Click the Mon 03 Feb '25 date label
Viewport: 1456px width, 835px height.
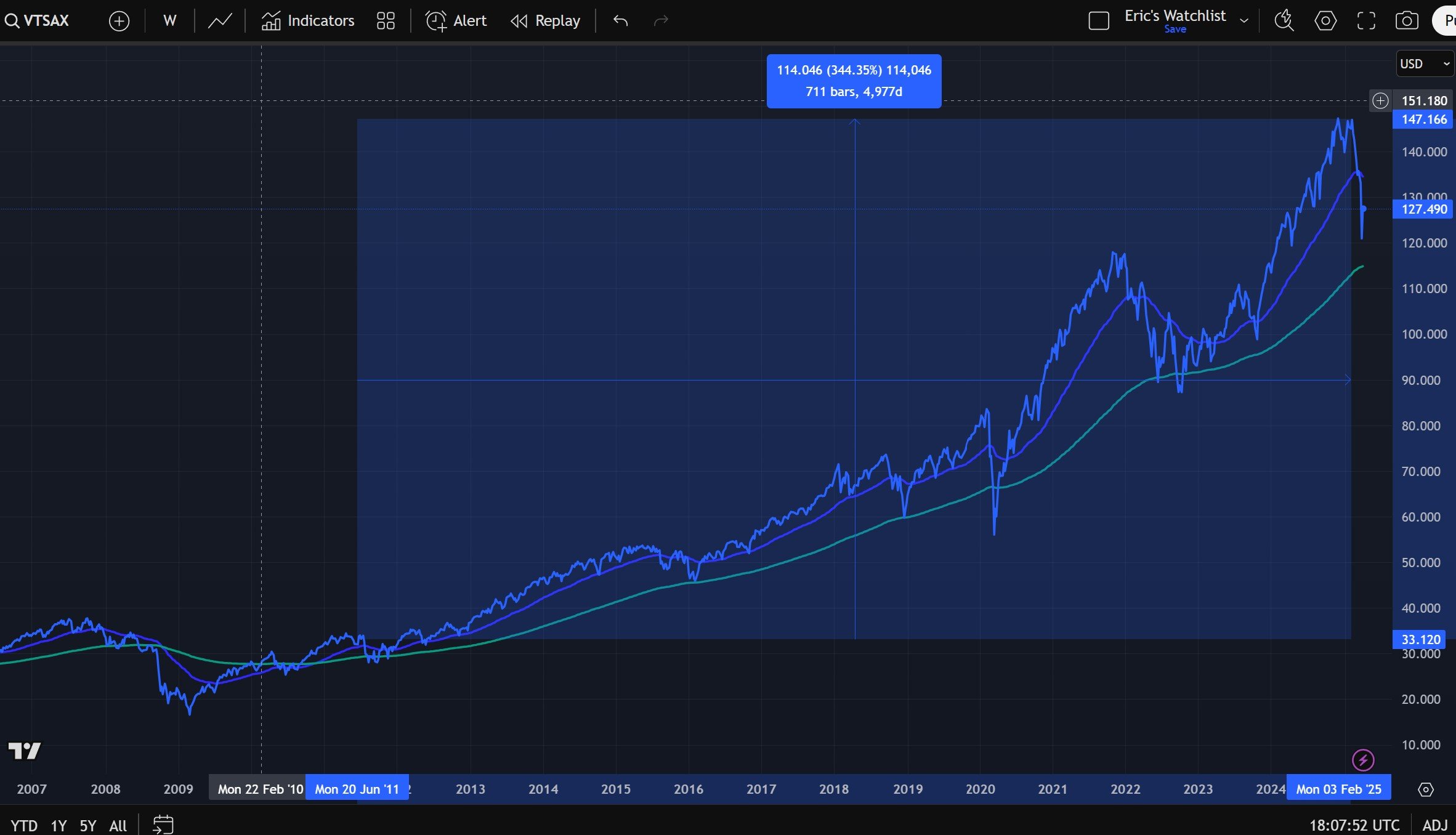[1338, 789]
